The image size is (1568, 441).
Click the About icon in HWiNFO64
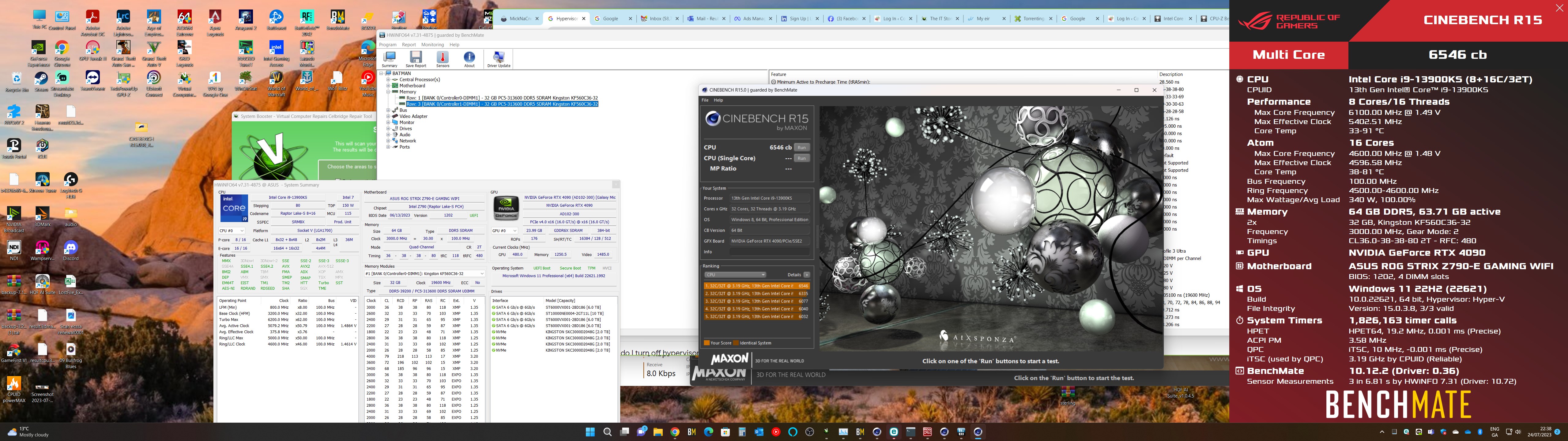click(x=469, y=59)
